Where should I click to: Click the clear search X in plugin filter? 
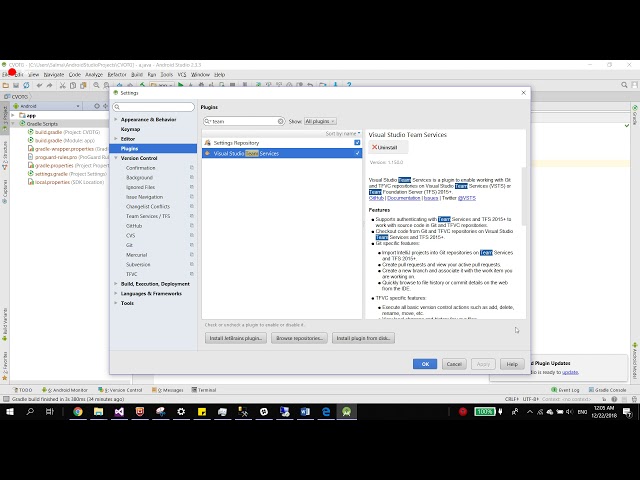(280, 121)
